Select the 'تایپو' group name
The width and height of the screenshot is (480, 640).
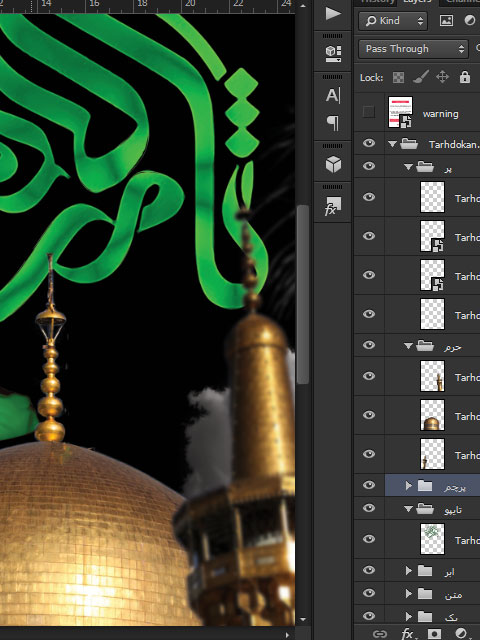point(453,510)
